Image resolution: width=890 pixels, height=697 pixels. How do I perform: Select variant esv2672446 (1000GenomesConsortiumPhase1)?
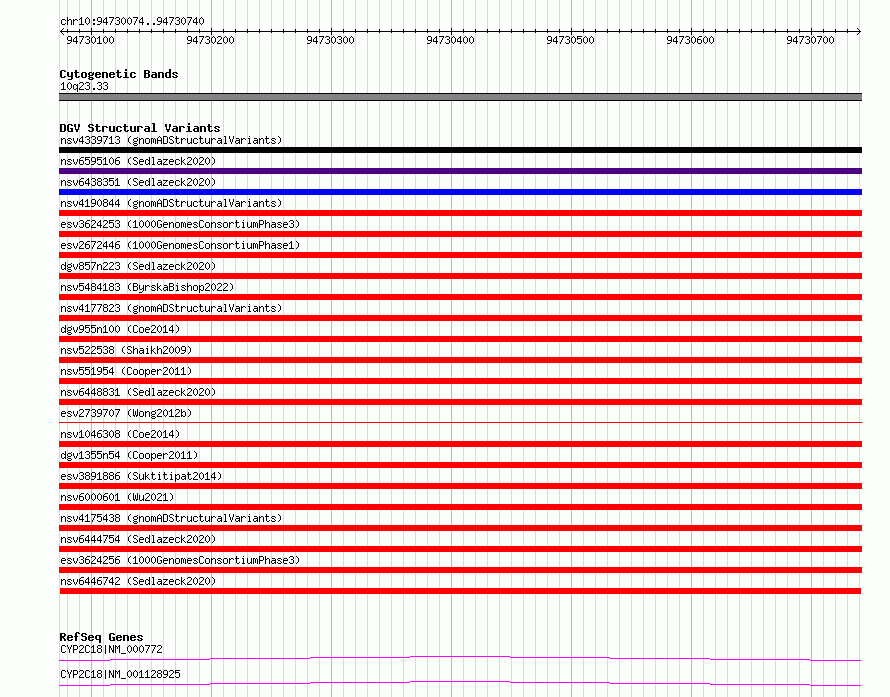(x=180, y=245)
